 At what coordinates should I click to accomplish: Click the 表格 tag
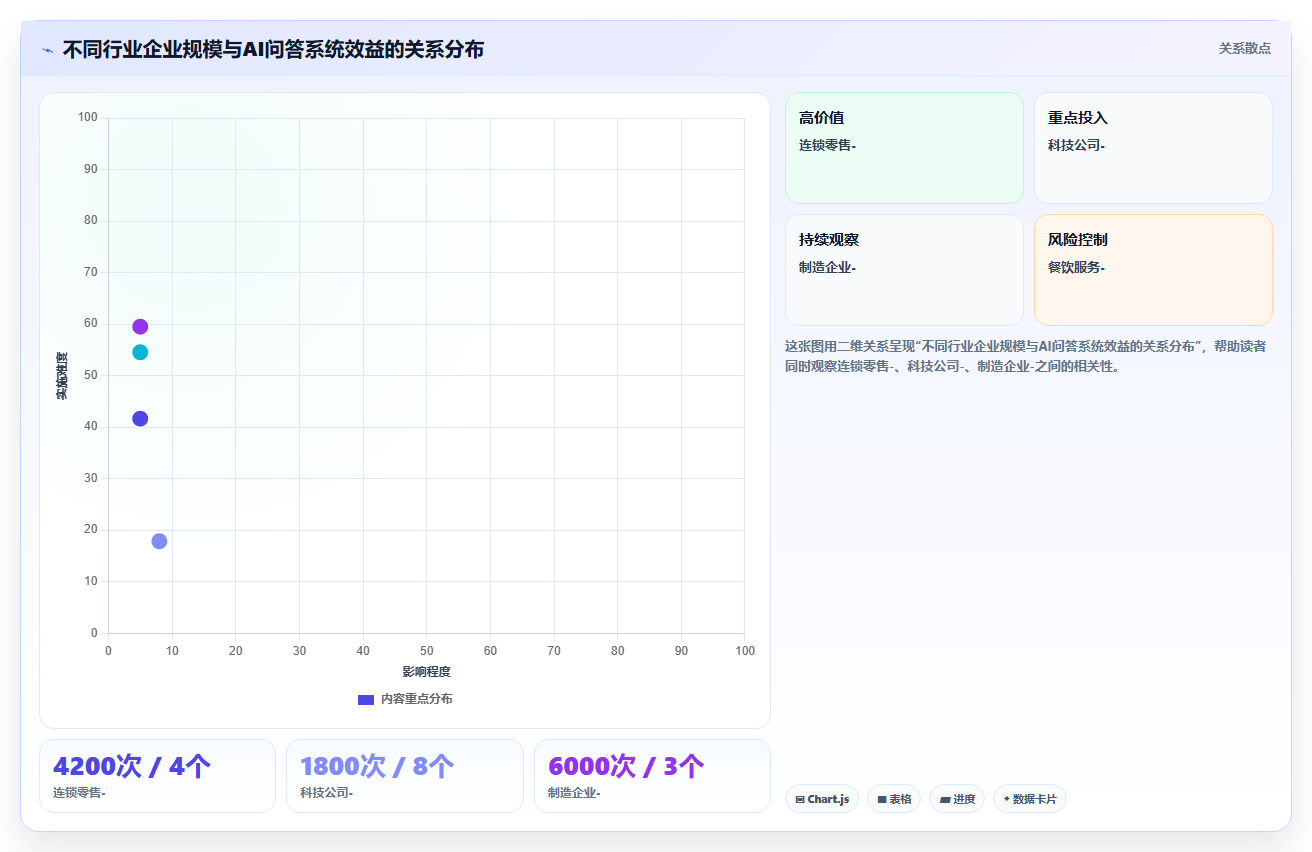tap(894, 799)
